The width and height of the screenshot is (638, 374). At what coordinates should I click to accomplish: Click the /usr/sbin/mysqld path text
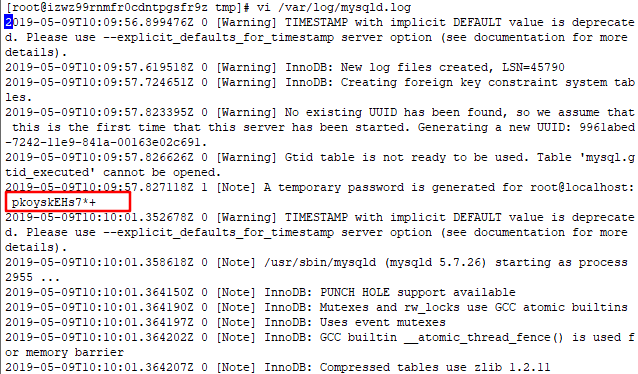320,262
